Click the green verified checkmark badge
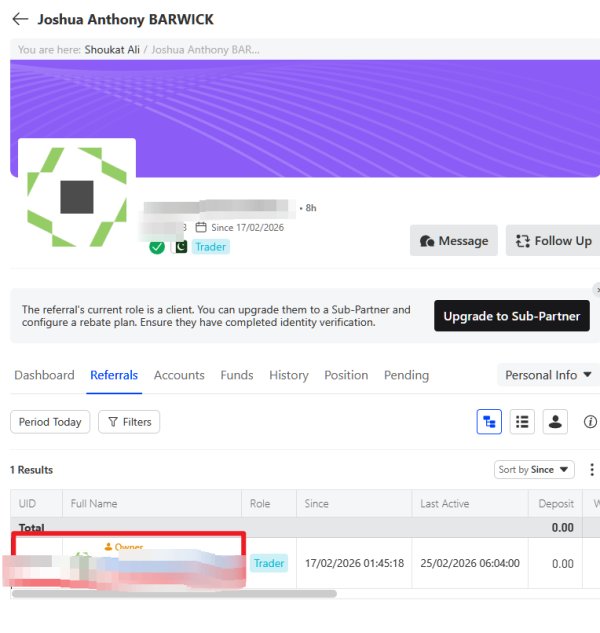 [x=157, y=247]
